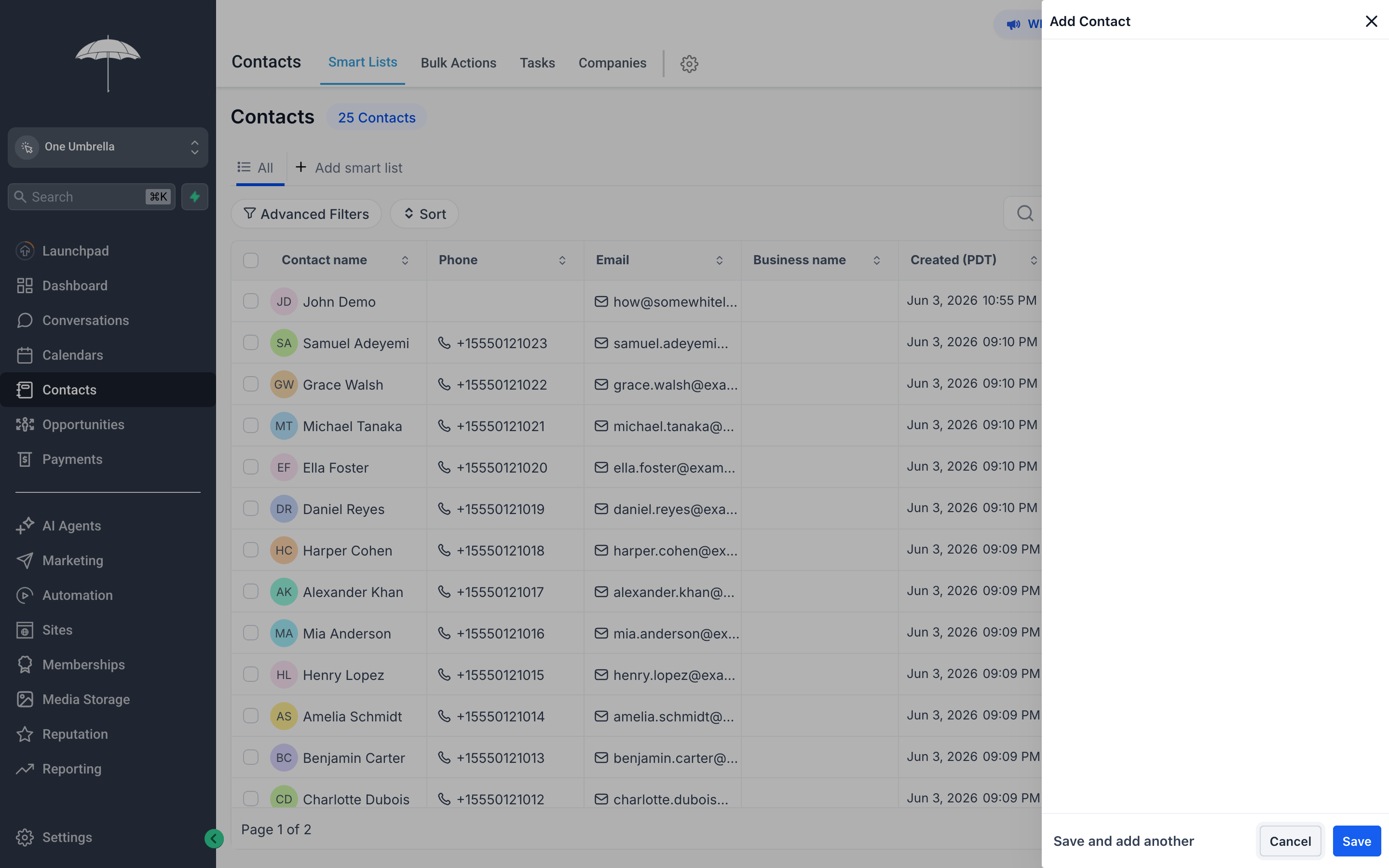
Task: Open Contacts in the sidebar menu
Action: (x=108, y=390)
